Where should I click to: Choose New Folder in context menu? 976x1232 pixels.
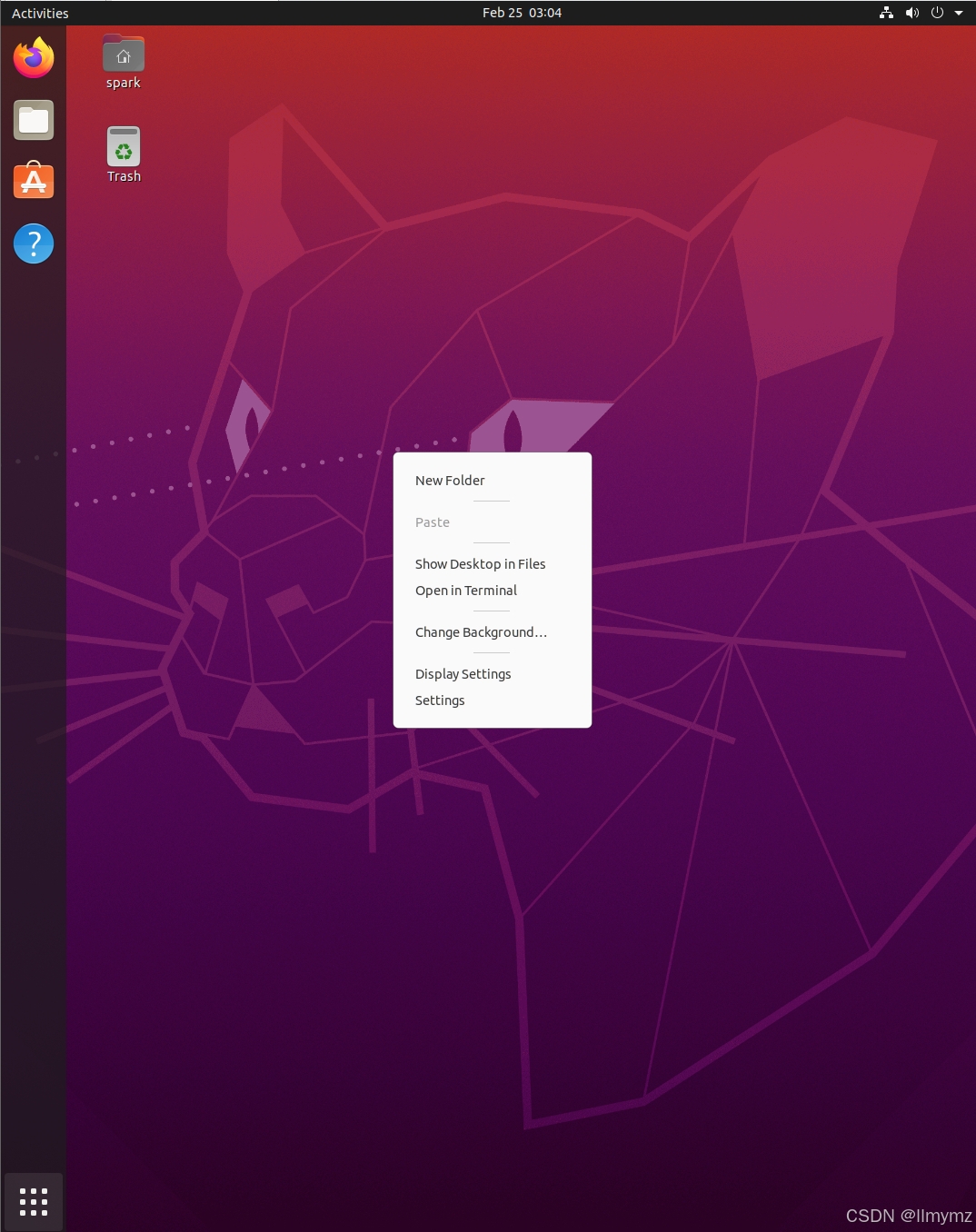coord(493,481)
